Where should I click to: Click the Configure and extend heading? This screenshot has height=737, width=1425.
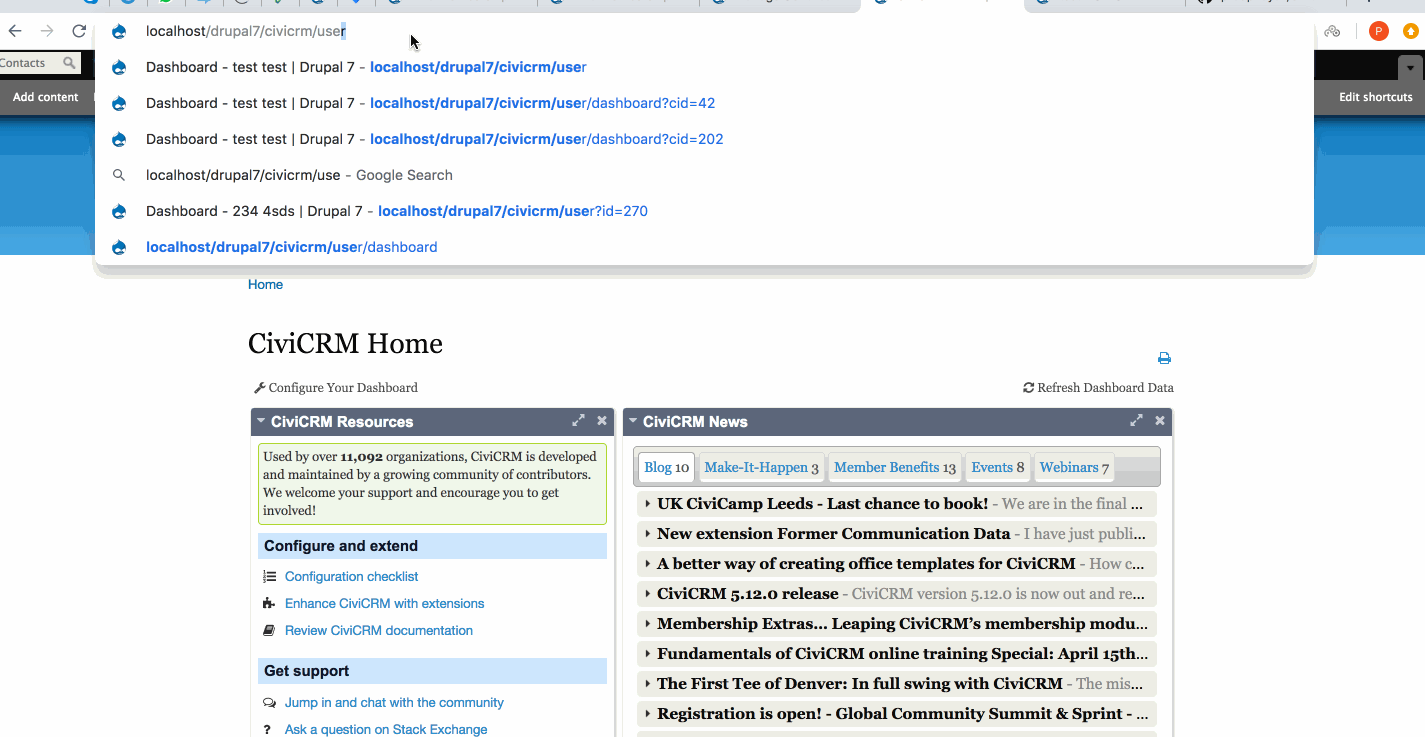point(341,546)
